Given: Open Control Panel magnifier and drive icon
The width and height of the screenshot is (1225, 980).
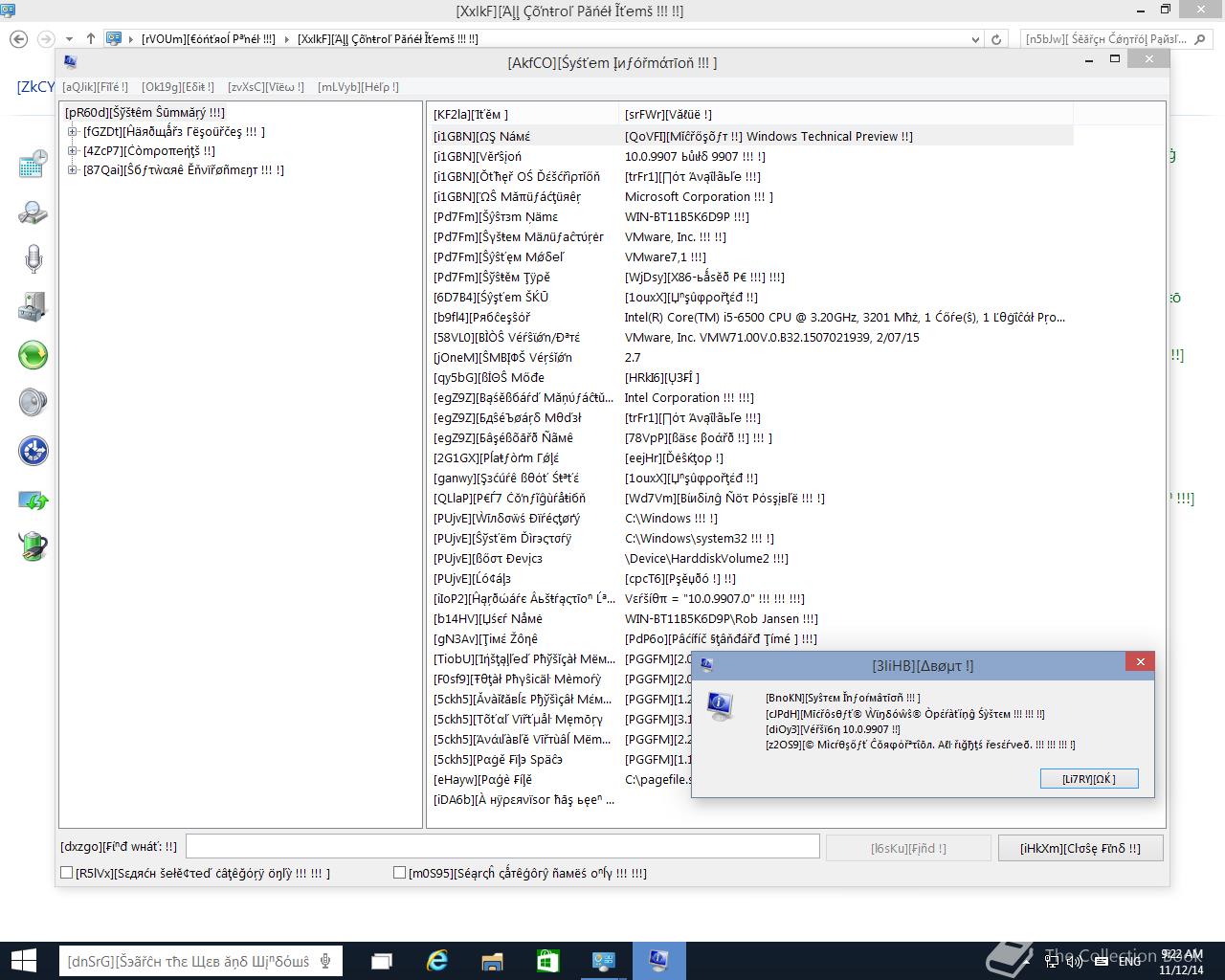Looking at the screenshot, I should pyautogui.click(x=33, y=212).
